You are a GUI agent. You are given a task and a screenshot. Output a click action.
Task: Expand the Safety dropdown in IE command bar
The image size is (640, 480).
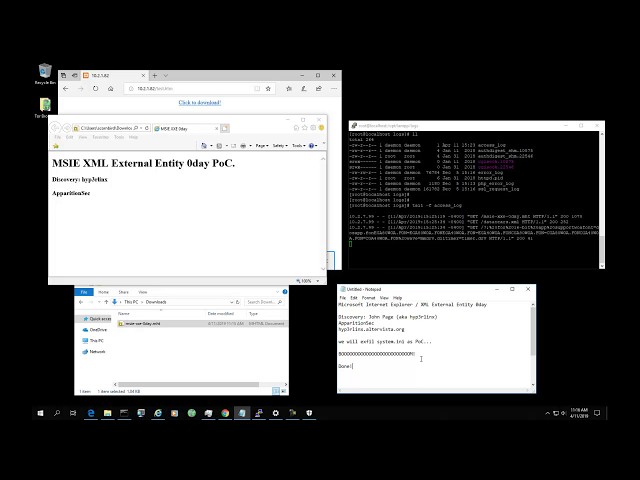[280, 146]
